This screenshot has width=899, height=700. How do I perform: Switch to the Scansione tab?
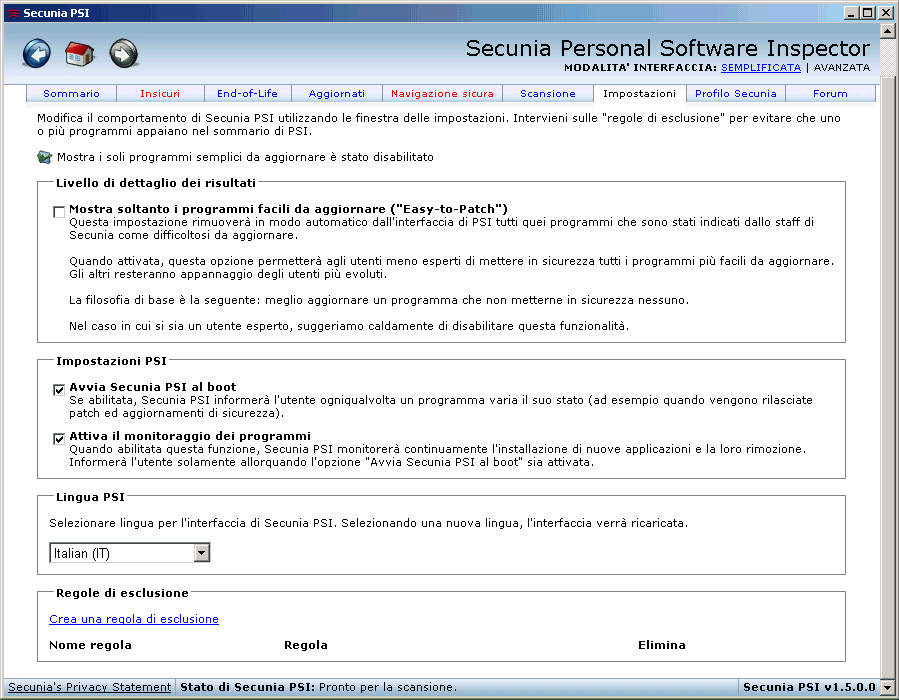point(548,93)
